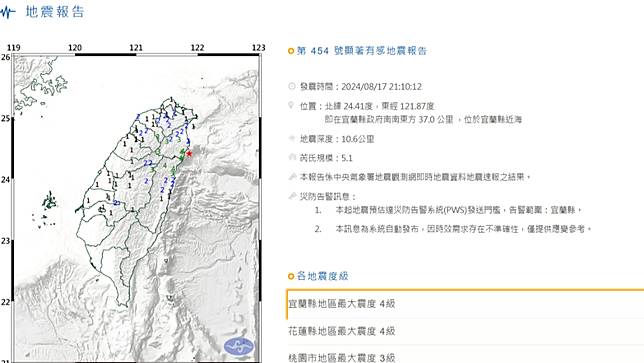The width and height of the screenshot is (644, 363).
Task: Click the 本報告係中央氣象署地震觀測網 sentence
Action: [x=415, y=177]
